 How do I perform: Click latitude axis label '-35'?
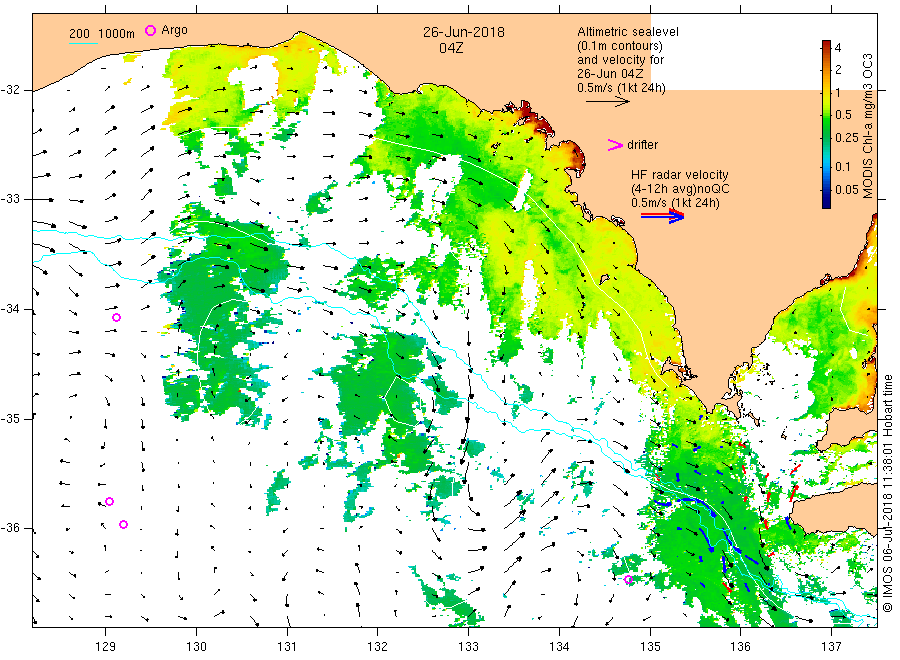(x=11, y=418)
